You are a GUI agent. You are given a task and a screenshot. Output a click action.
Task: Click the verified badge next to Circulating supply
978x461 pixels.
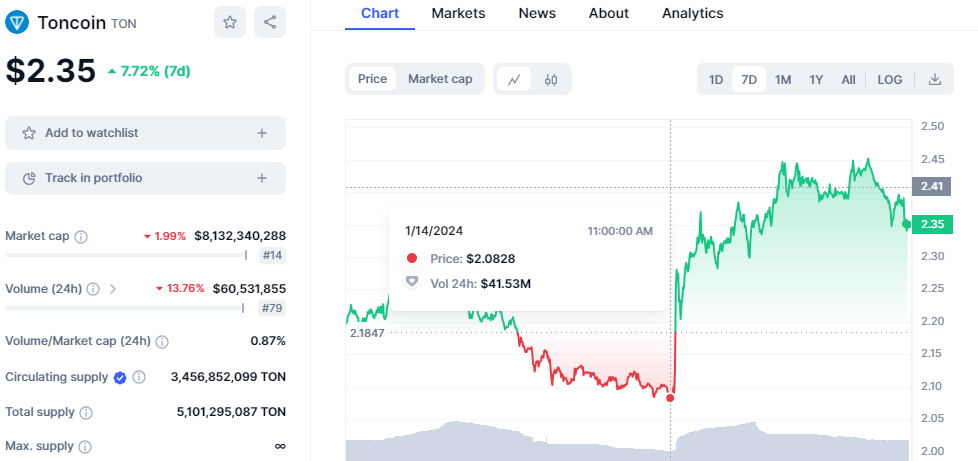click(120, 377)
